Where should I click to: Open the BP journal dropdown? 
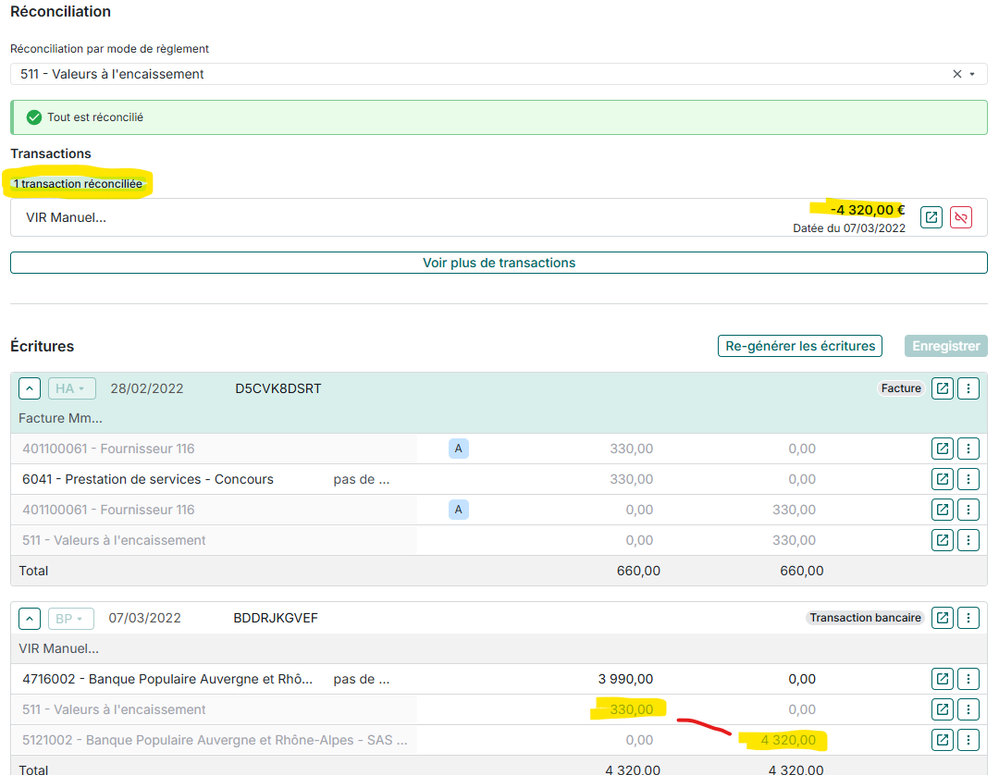pyautogui.click(x=71, y=618)
